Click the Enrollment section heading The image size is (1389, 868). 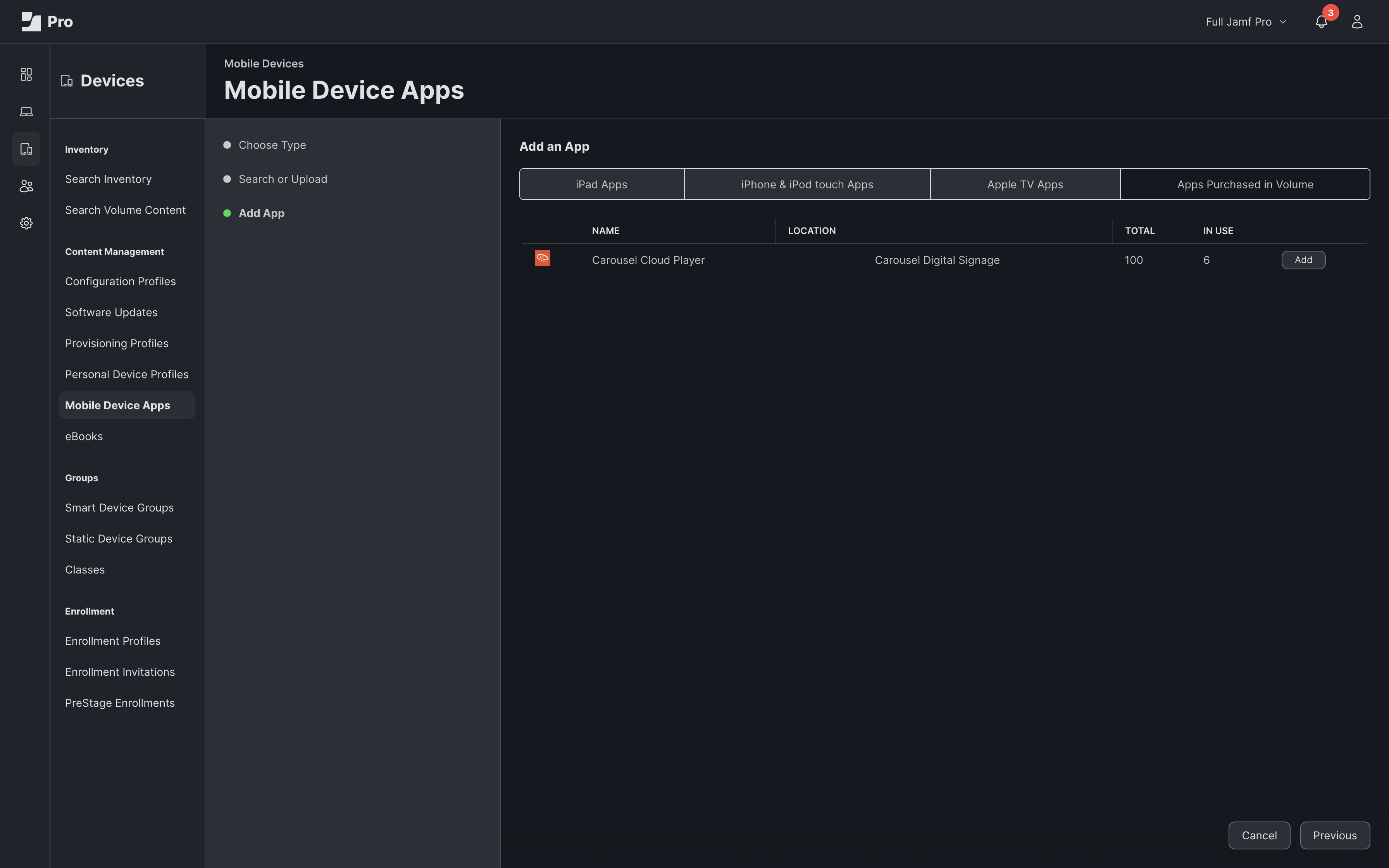pyautogui.click(x=90, y=611)
